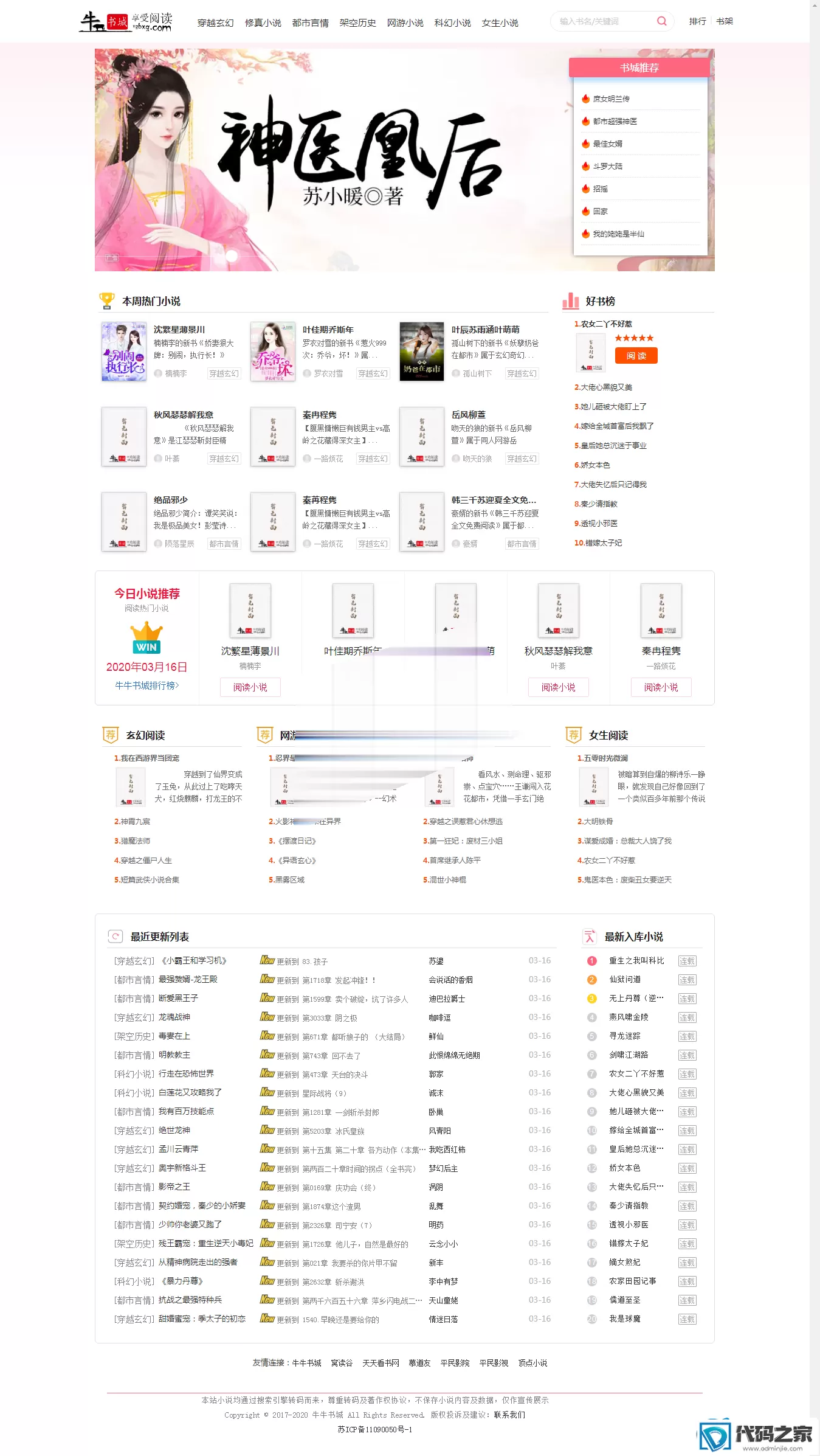Open the 女生小说 navigation menu
Viewport: 820px width, 1456px height.
[x=500, y=23]
